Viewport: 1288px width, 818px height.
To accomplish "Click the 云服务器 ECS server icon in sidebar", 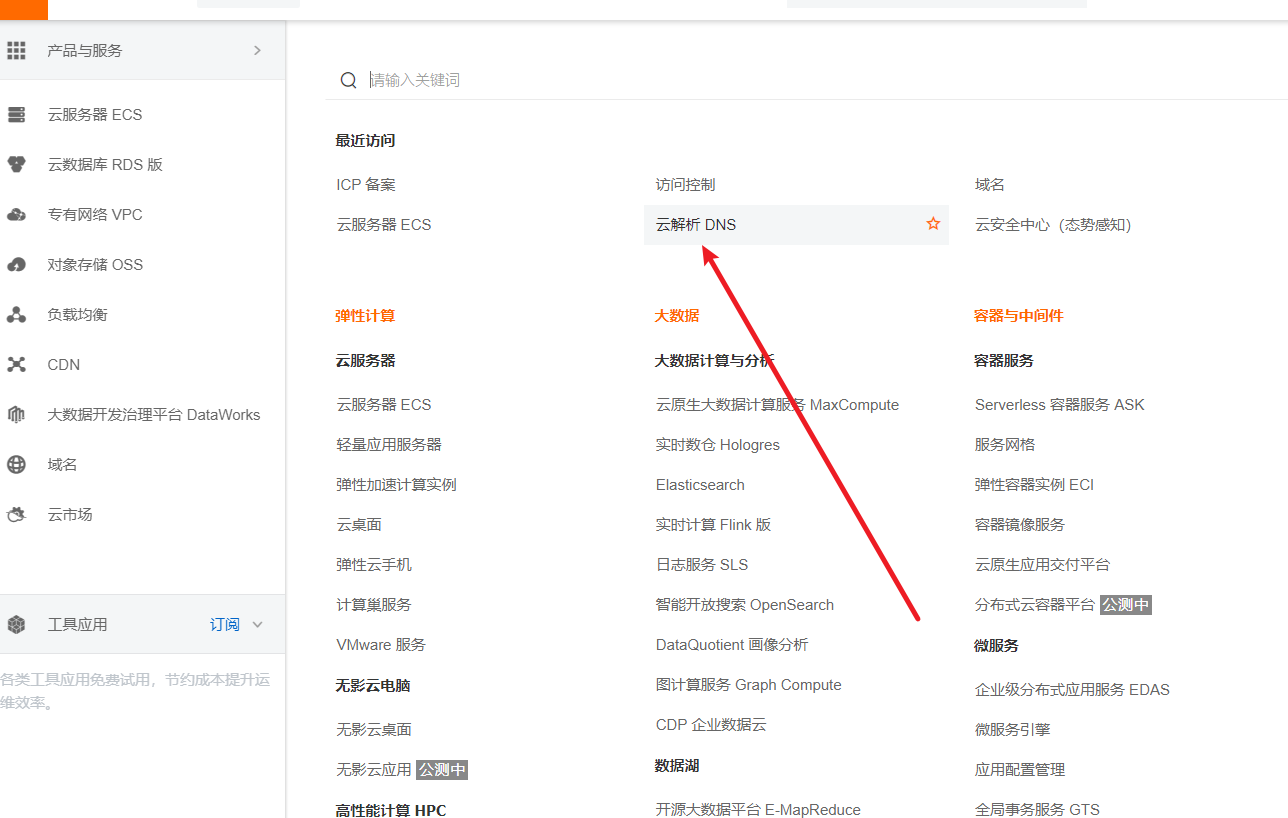I will coord(16,115).
